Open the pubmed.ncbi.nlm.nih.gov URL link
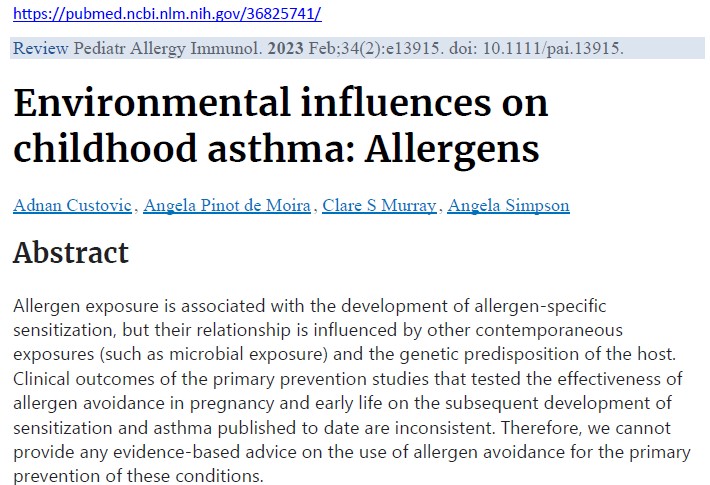The image size is (710, 485). click(167, 13)
